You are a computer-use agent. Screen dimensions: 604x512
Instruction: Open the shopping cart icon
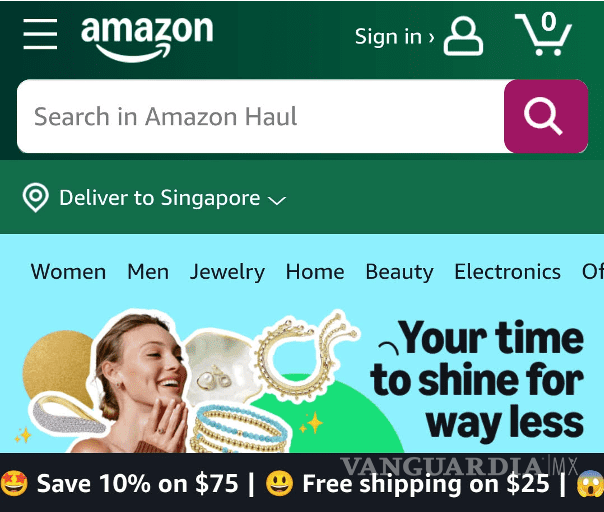coord(544,34)
